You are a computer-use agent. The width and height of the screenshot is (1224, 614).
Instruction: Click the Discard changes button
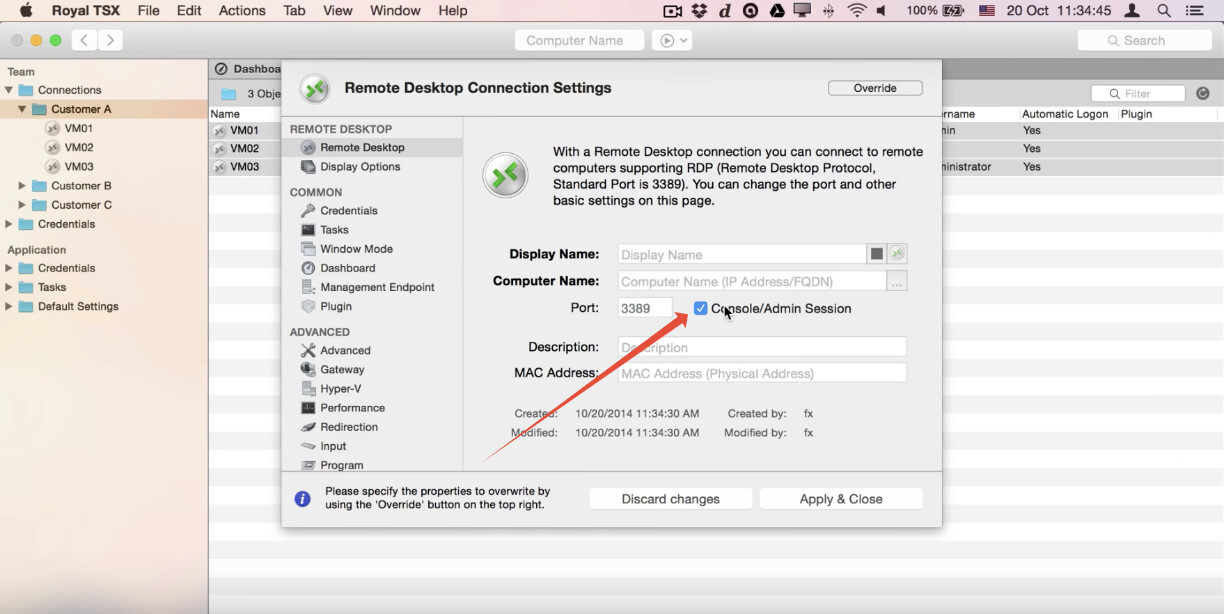670,499
